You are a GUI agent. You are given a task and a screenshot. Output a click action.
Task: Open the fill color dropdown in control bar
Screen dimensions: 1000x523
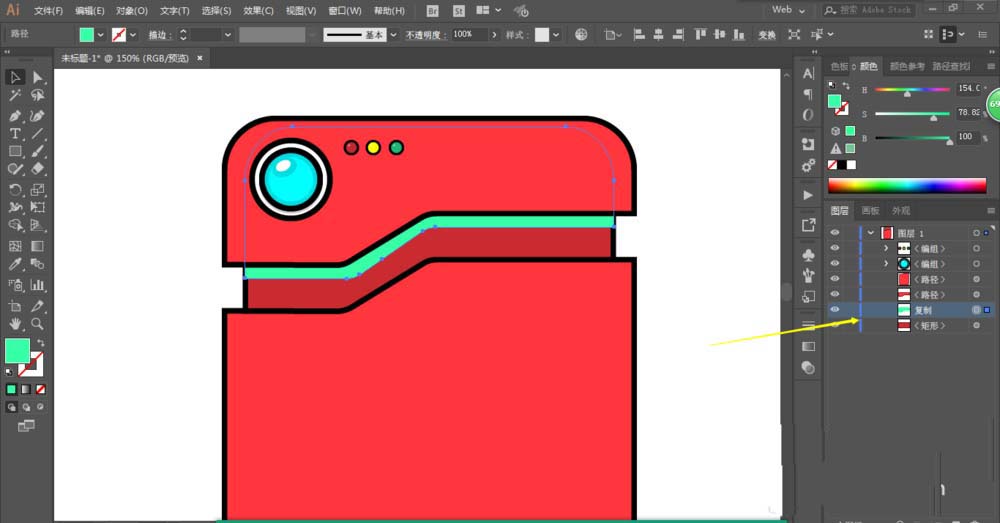100,35
